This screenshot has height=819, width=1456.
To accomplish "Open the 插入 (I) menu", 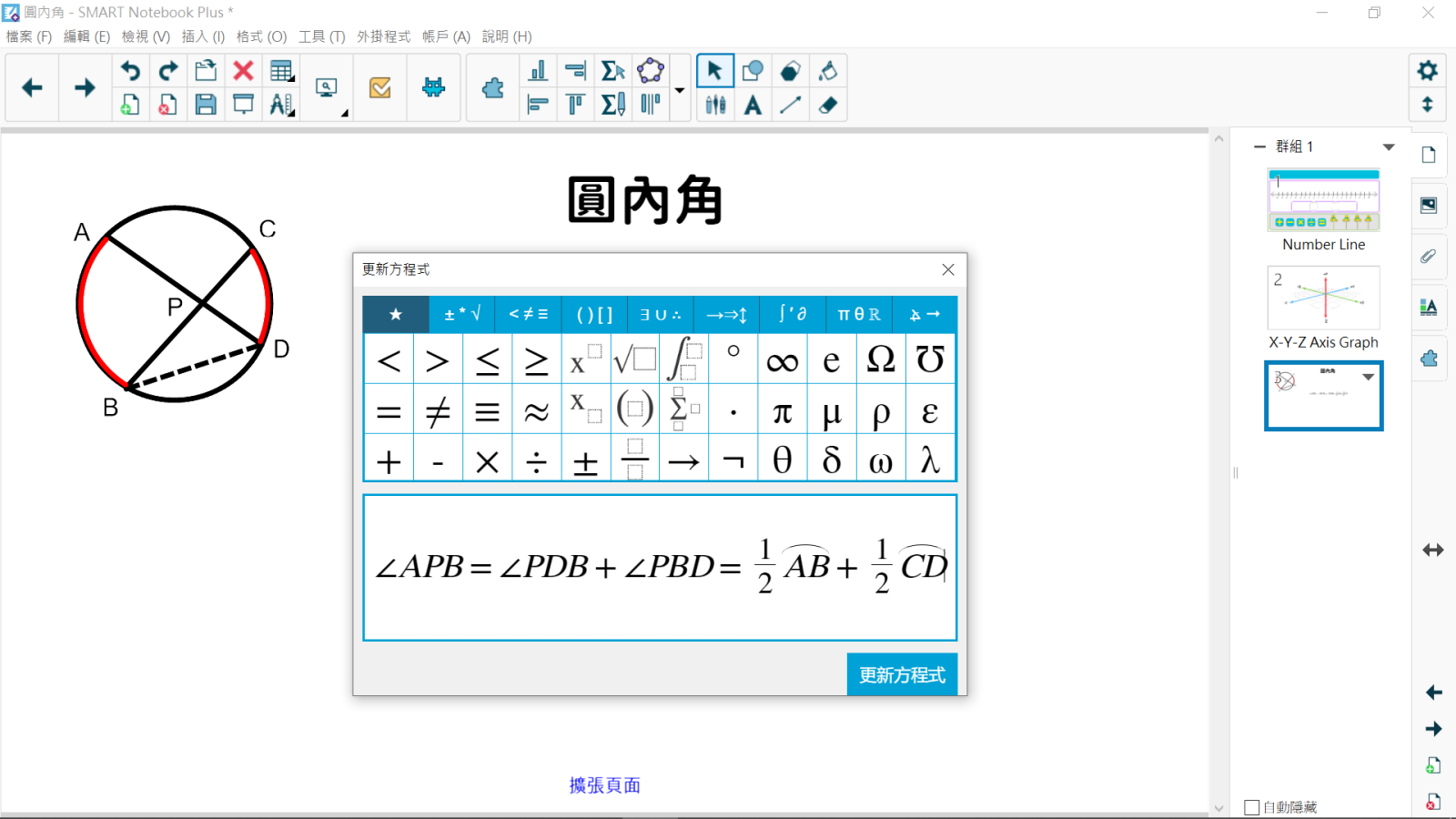I will (x=203, y=36).
